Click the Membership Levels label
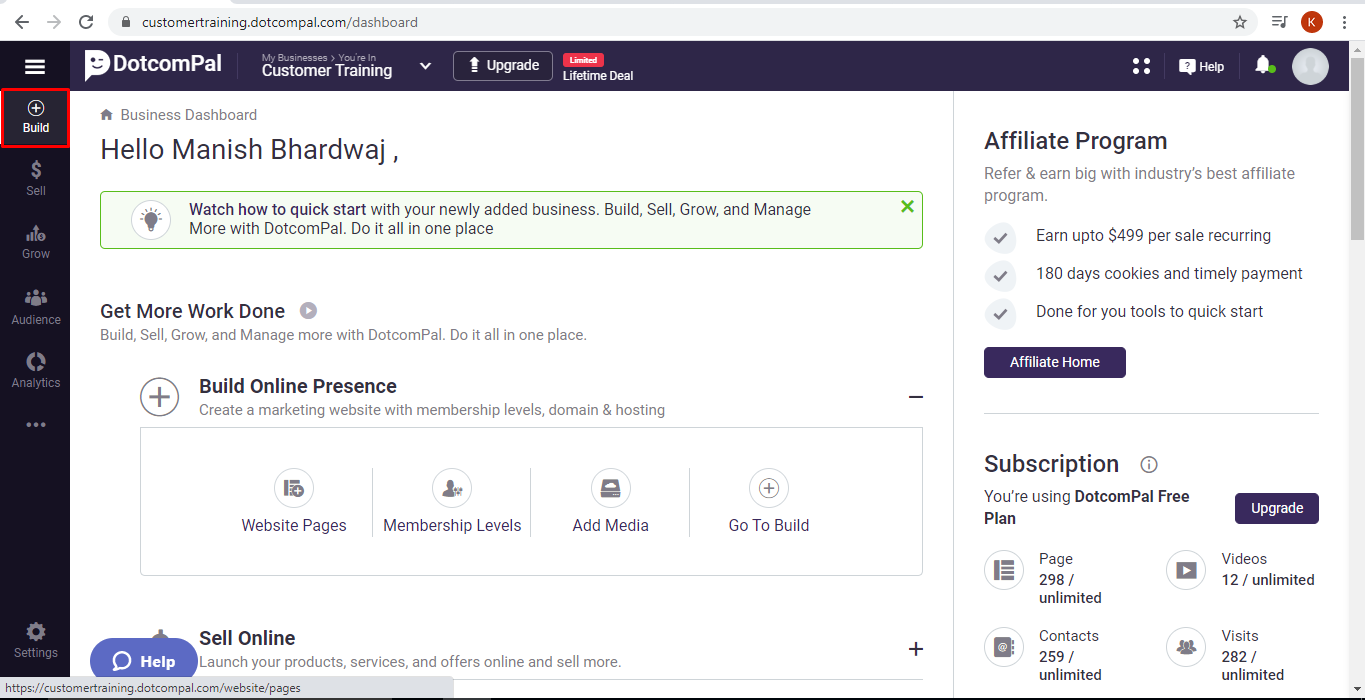 click(452, 525)
